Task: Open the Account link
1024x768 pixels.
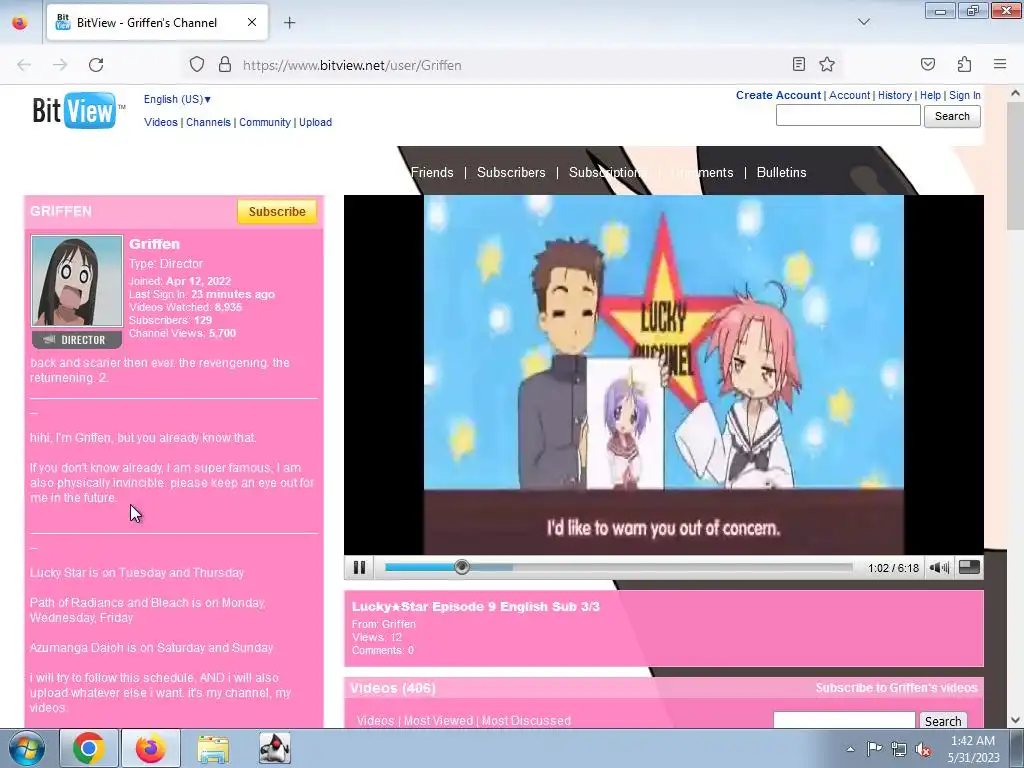Action: [849, 95]
